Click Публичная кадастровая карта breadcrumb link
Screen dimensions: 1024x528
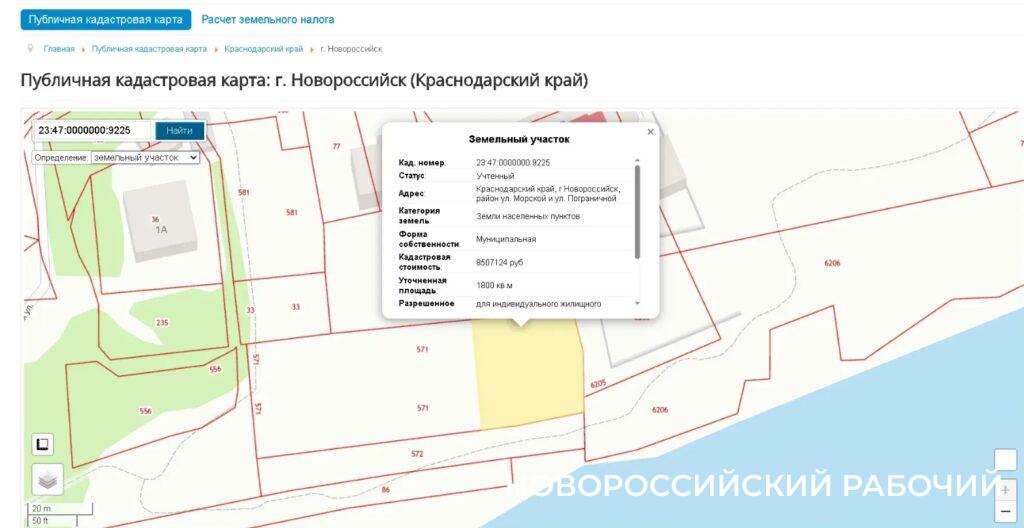tap(149, 49)
